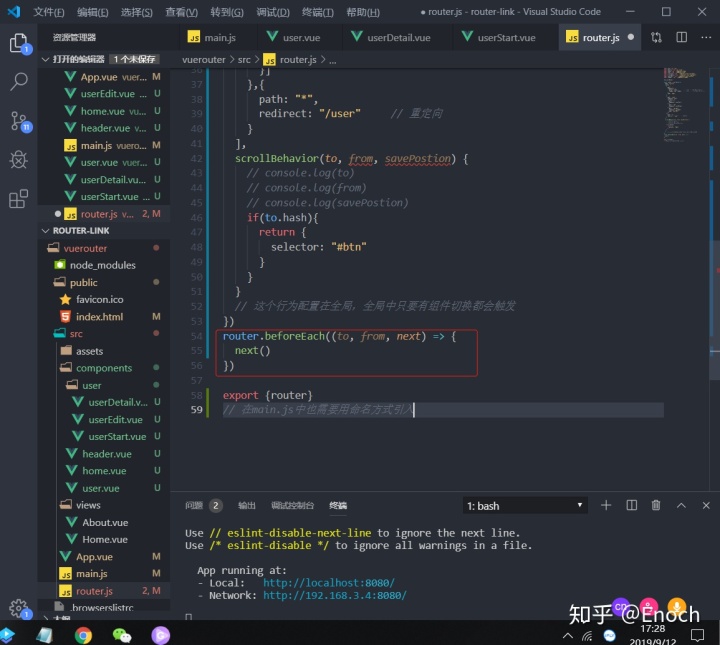Viewport: 720px width, 645px height.
Task: Open index.html in the file tree
Action: click(x=99, y=317)
